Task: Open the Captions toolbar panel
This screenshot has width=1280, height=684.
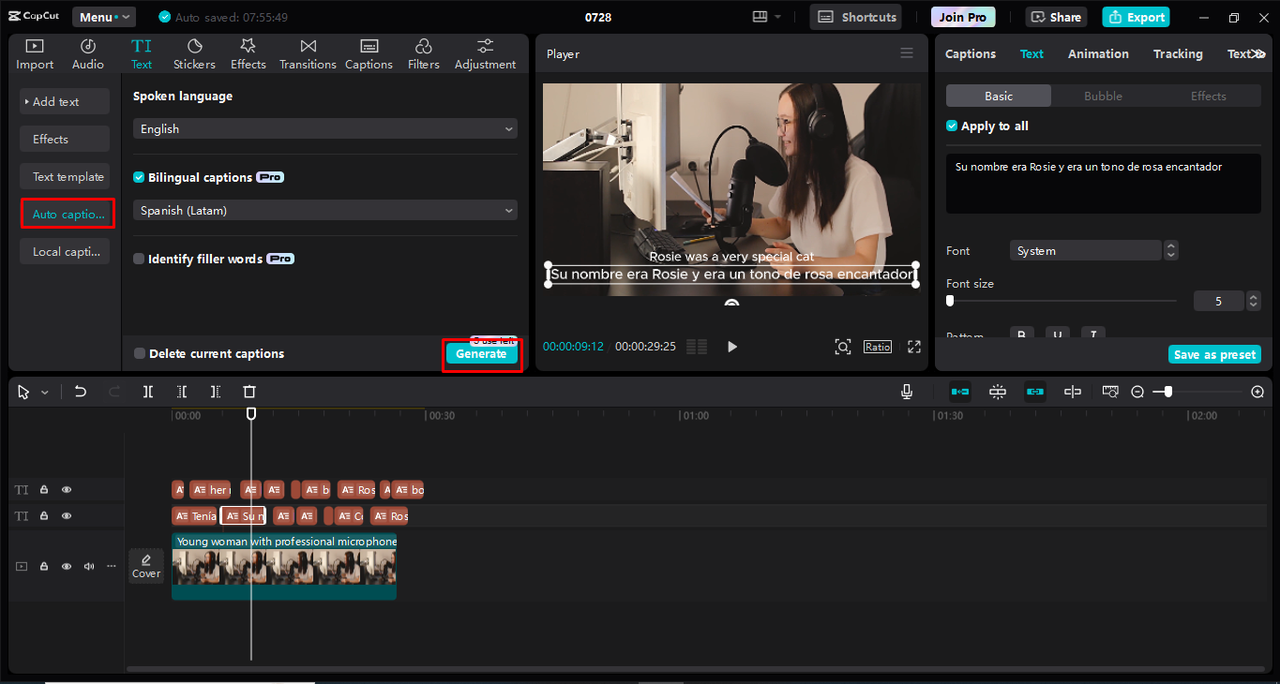Action: [369, 54]
